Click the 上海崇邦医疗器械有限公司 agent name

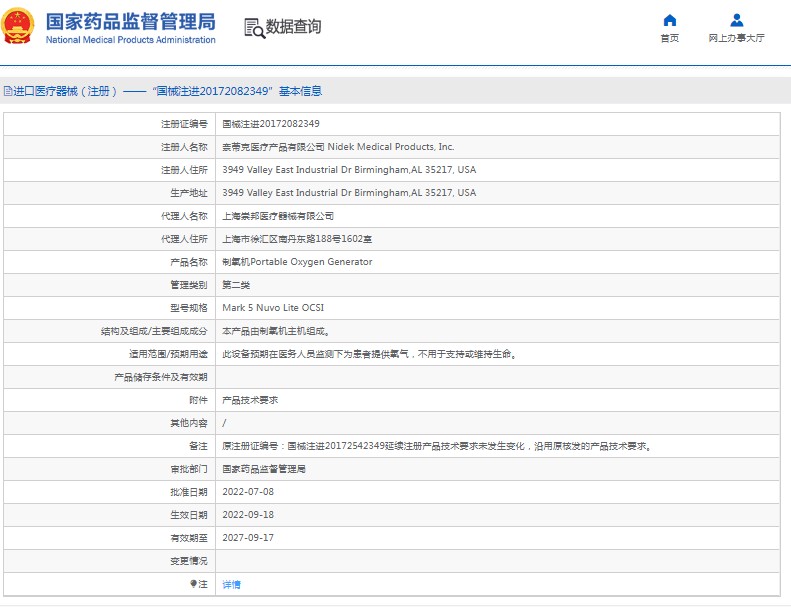tap(277, 216)
